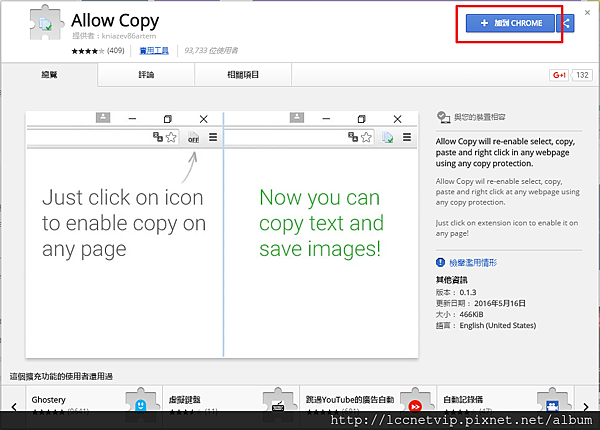Open the 總覽 overview tab
Viewport: 600px width, 430px height.
[x=49, y=75]
